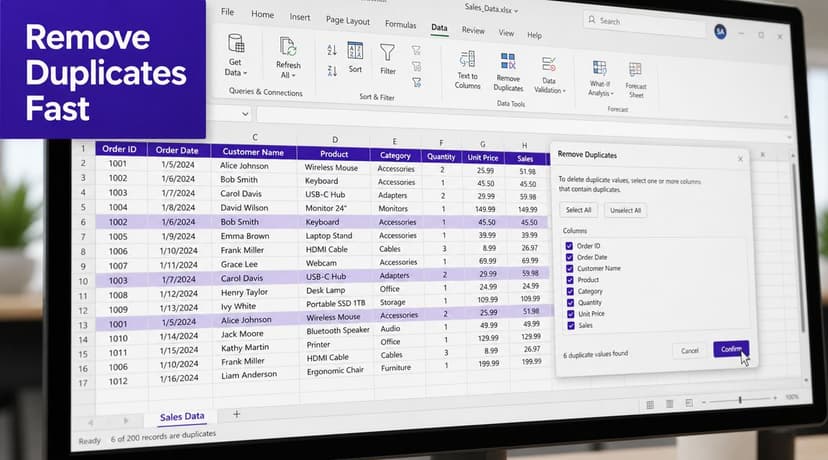Add a new sheet with the plus icon
Viewport: 828px width, 460px height.
(237, 414)
